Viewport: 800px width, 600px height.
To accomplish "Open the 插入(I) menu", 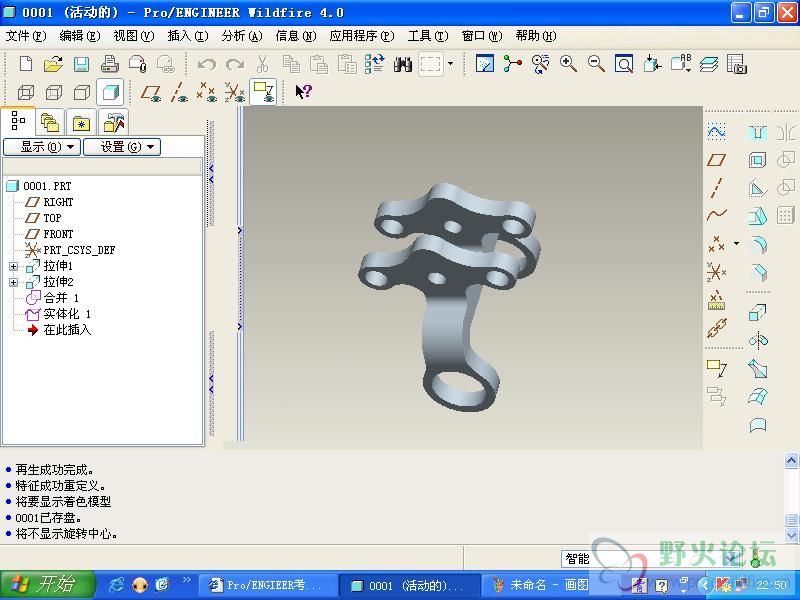I will [188, 36].
